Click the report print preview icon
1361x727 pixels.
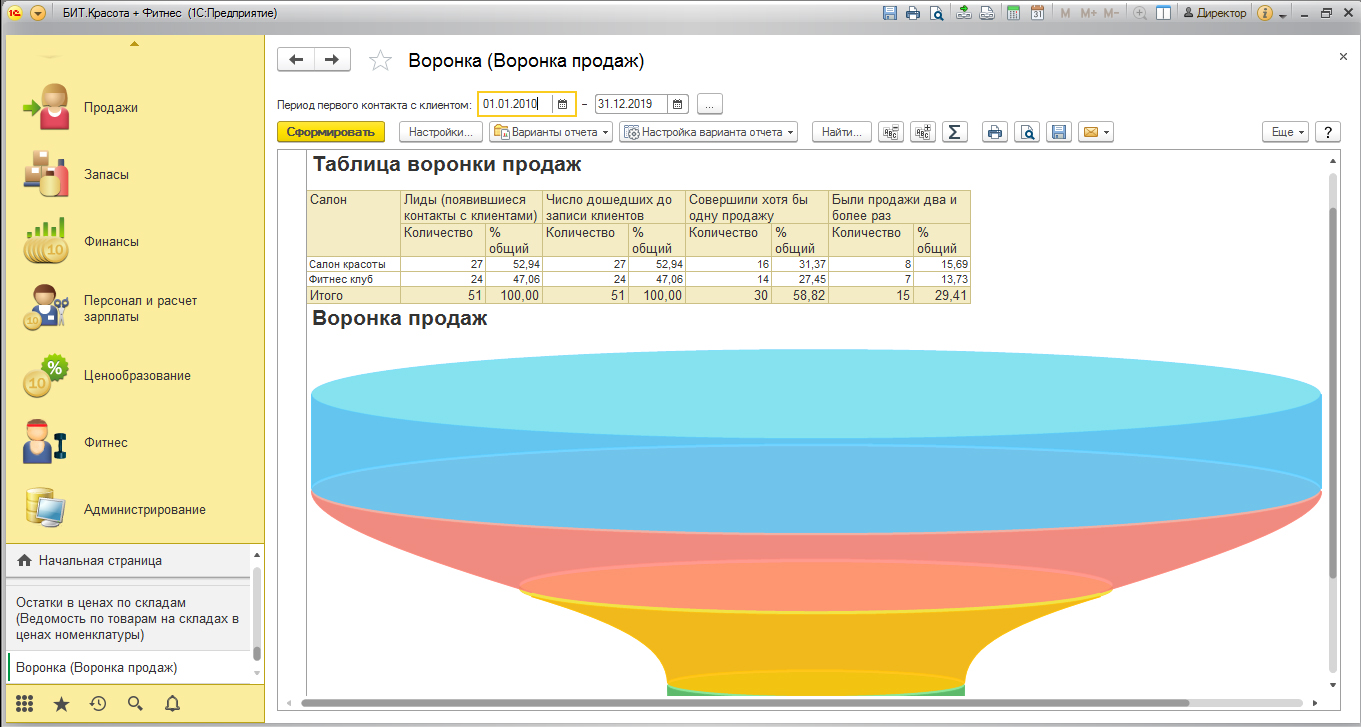(x=1026, y=132)
